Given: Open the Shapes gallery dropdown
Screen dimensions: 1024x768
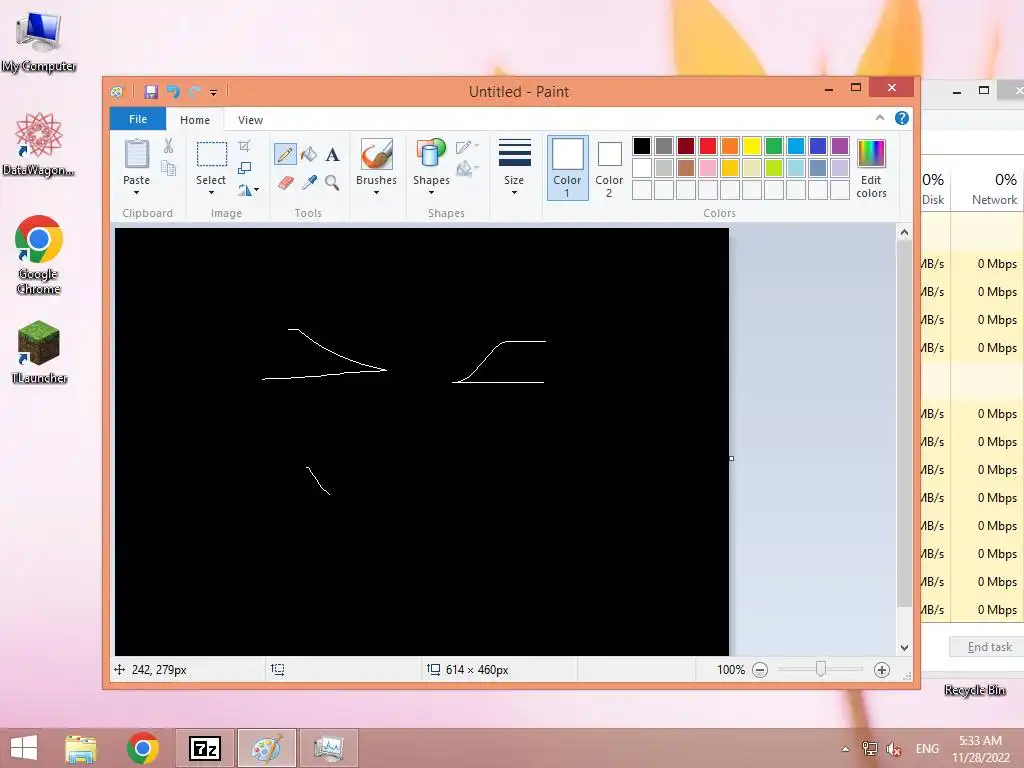Looking at the screenshot, I should 431,193.
